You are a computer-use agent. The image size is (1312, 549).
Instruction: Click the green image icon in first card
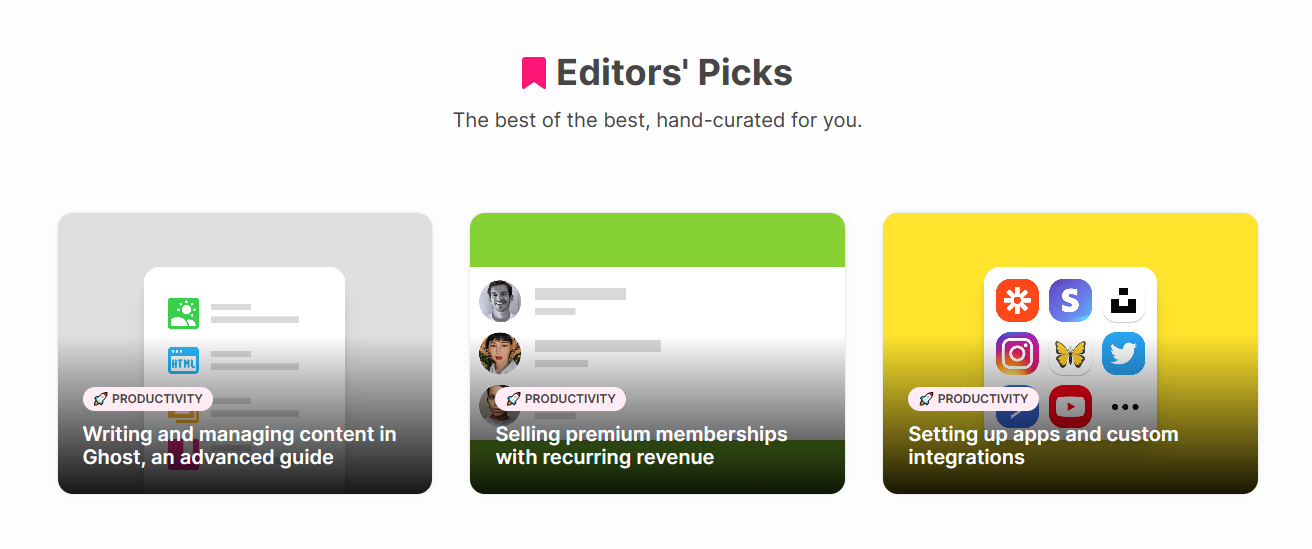[183, 313]
